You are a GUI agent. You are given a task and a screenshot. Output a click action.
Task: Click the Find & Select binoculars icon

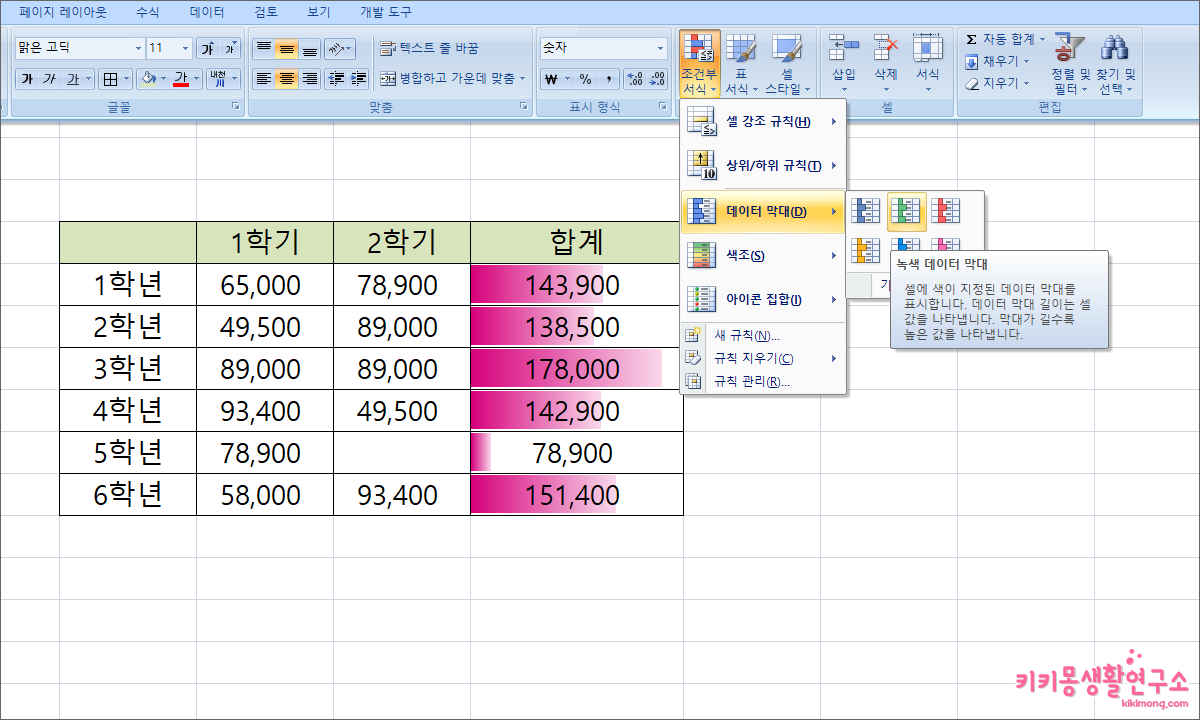(1115, 48)
